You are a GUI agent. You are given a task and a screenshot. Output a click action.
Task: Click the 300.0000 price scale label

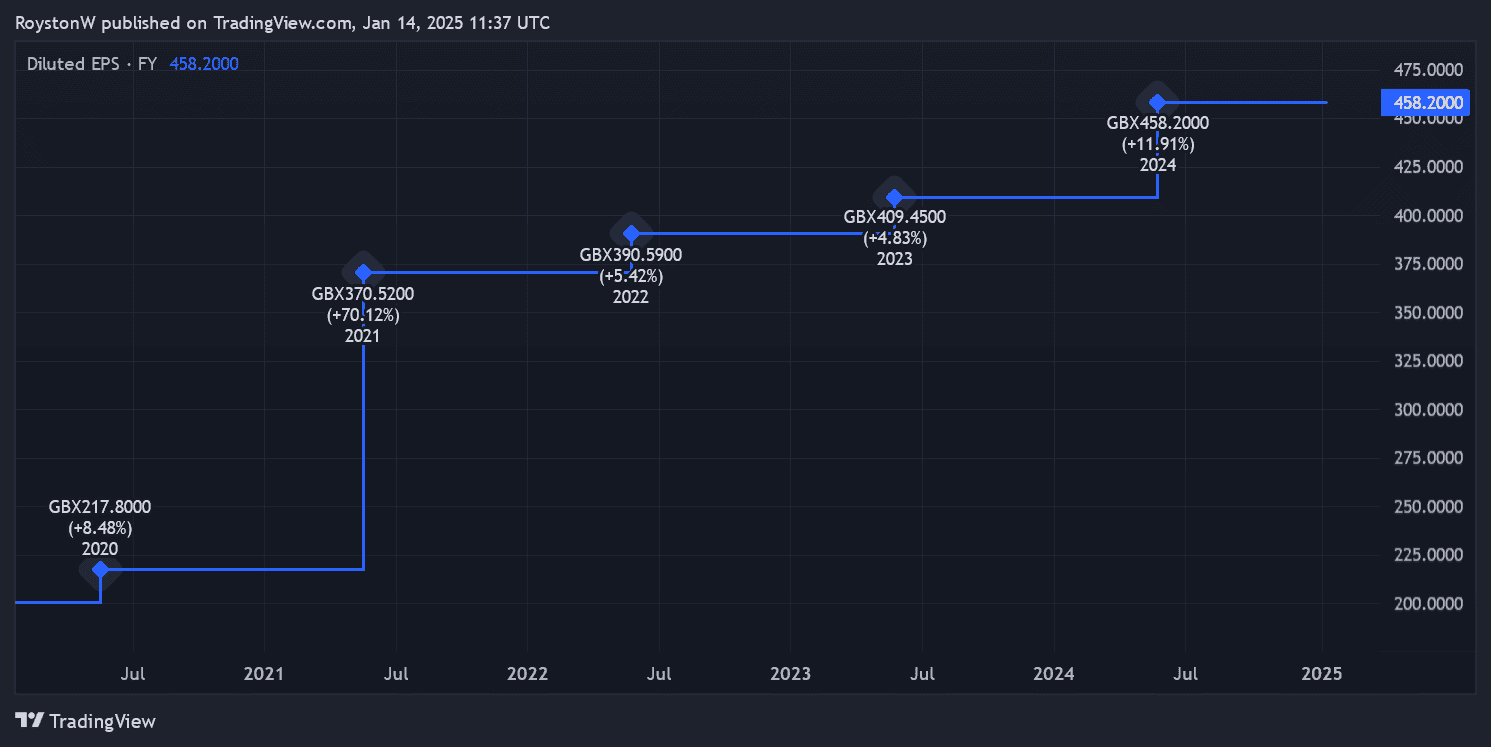point(1428,409)
